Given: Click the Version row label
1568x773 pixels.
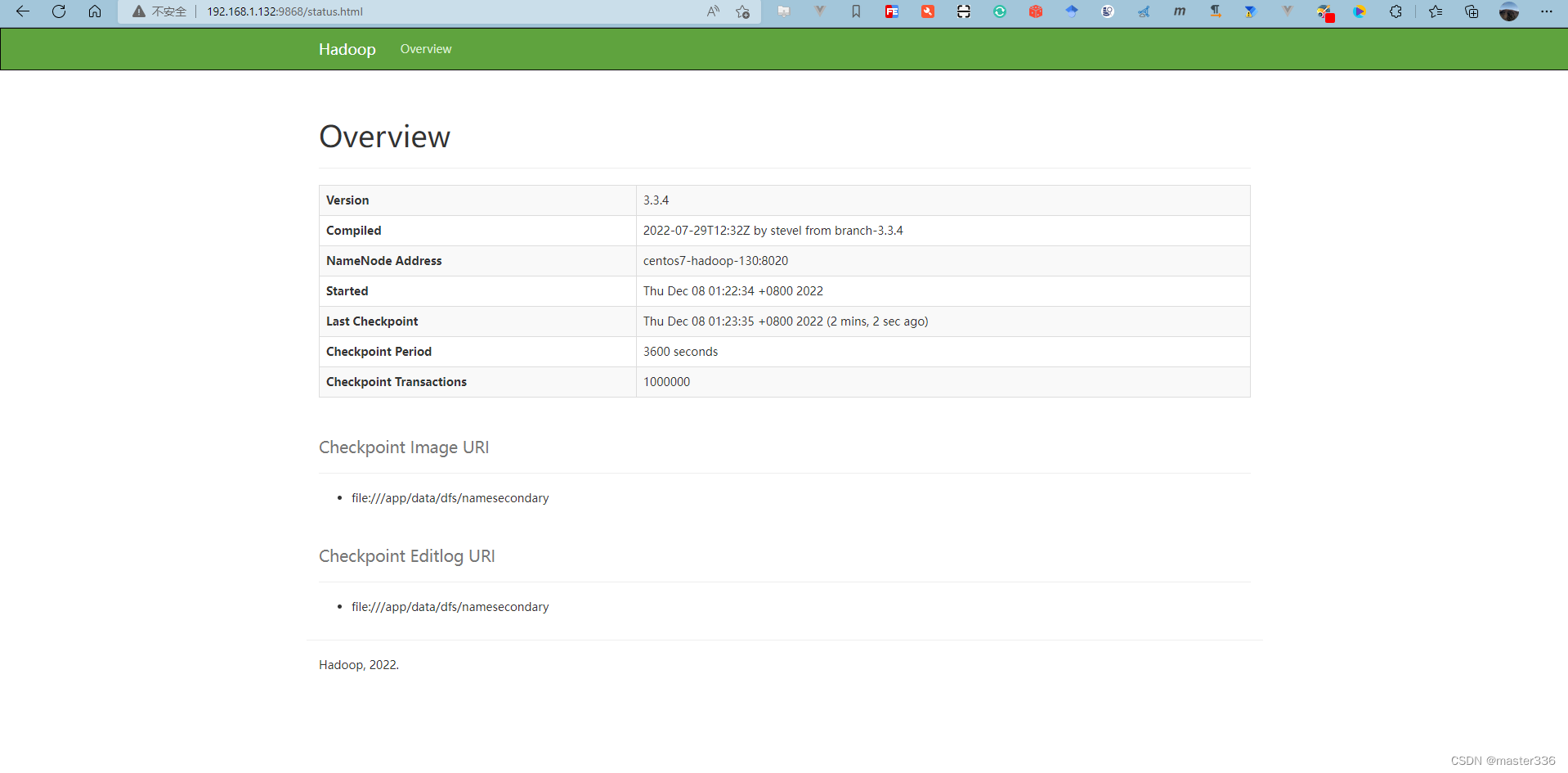Looking at the screenshot, I should [347, 200].
